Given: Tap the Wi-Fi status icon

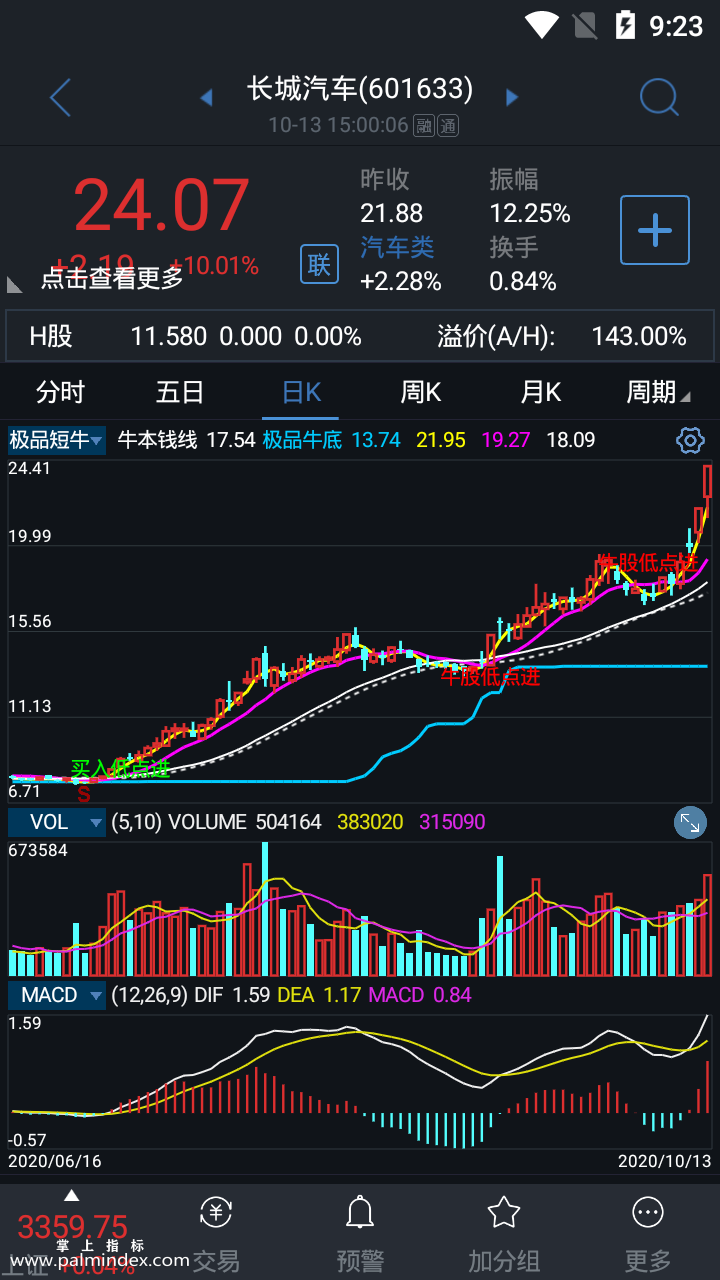Looking at the screenshot, I should [541, 25].
